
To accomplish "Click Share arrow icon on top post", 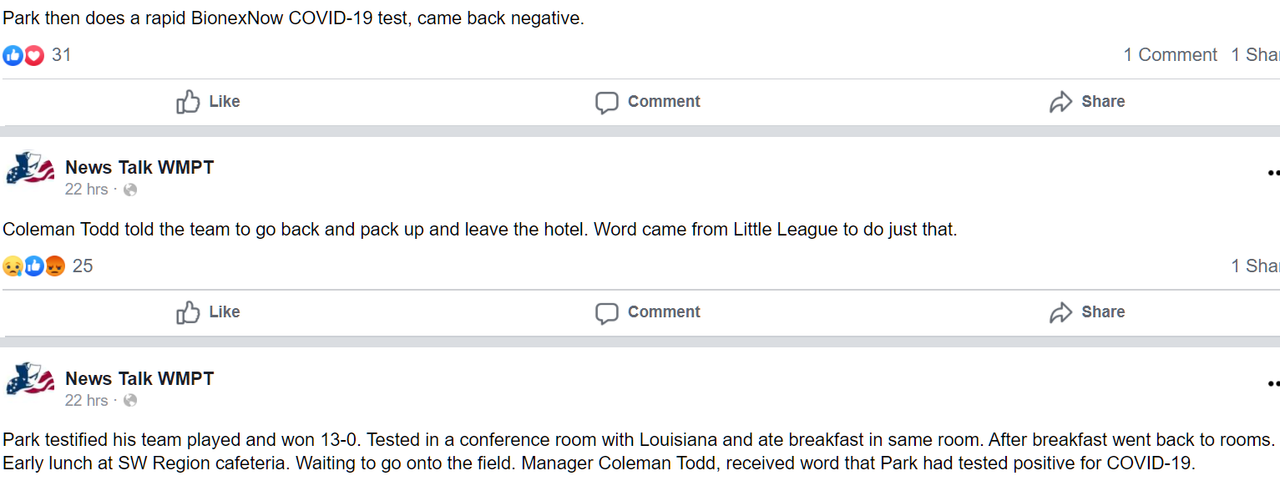I will (1061, 102).
